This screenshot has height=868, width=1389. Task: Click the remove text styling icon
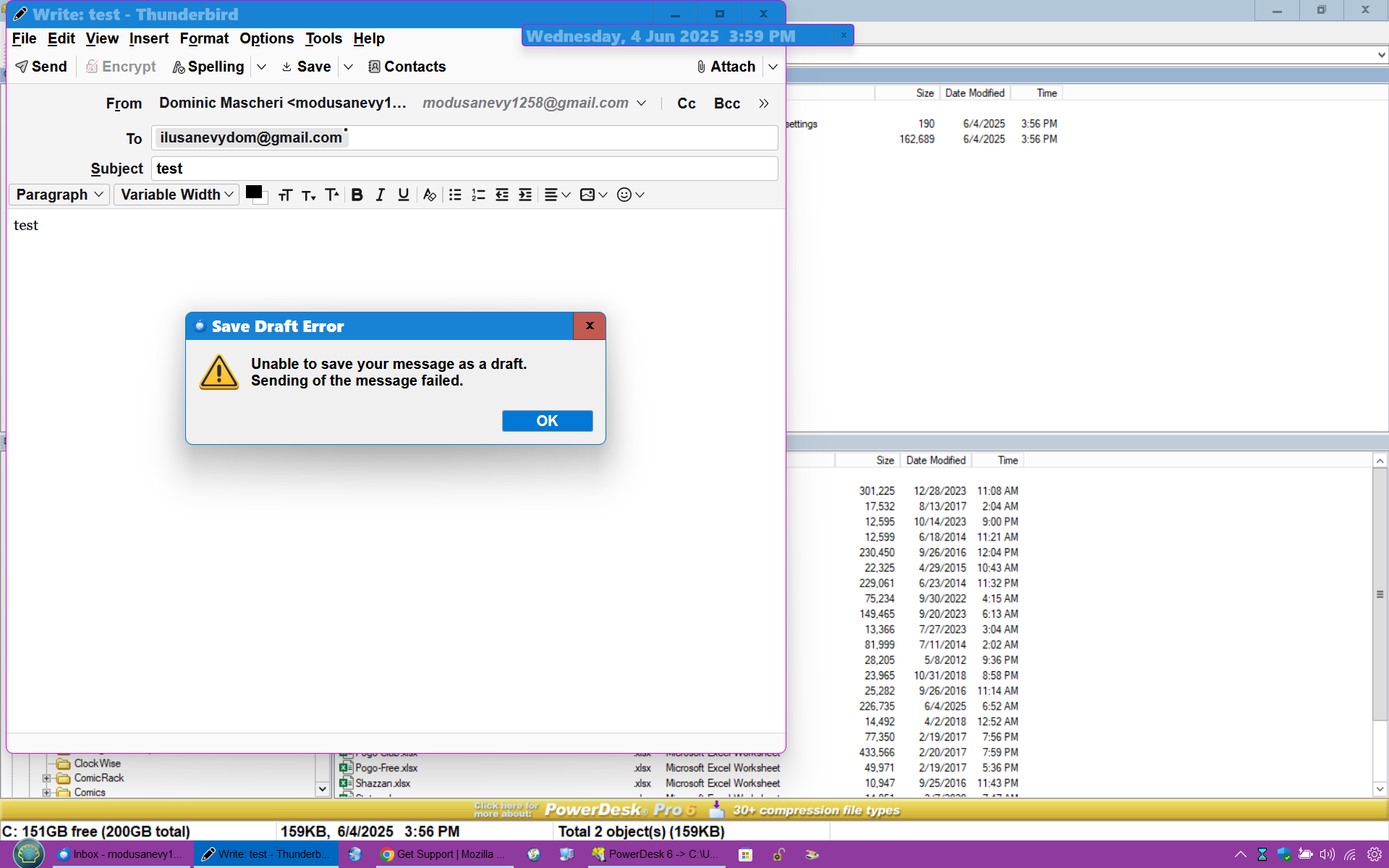pos(430,195)
